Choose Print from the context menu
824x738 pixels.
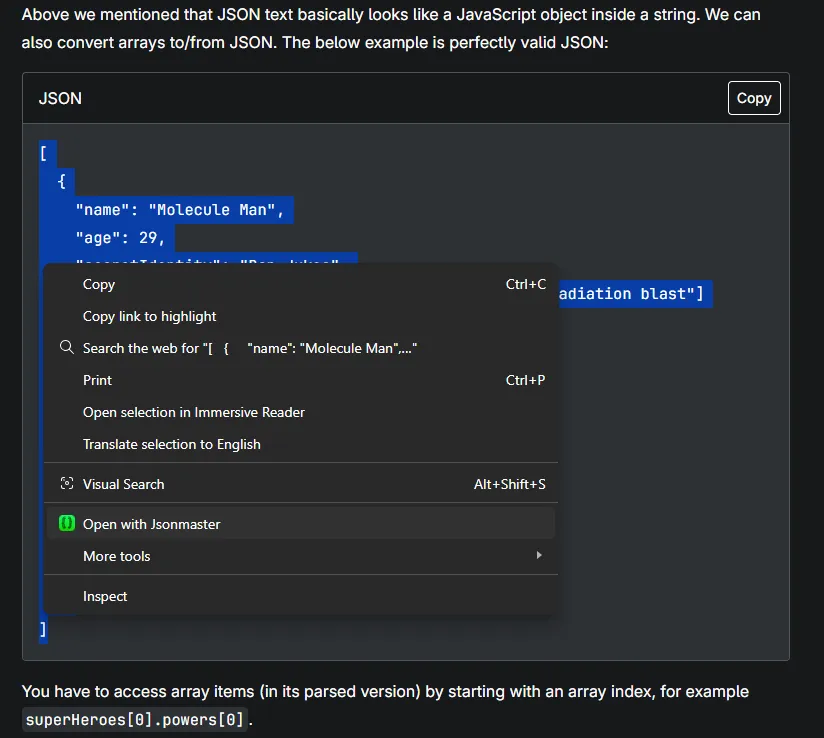97,380
